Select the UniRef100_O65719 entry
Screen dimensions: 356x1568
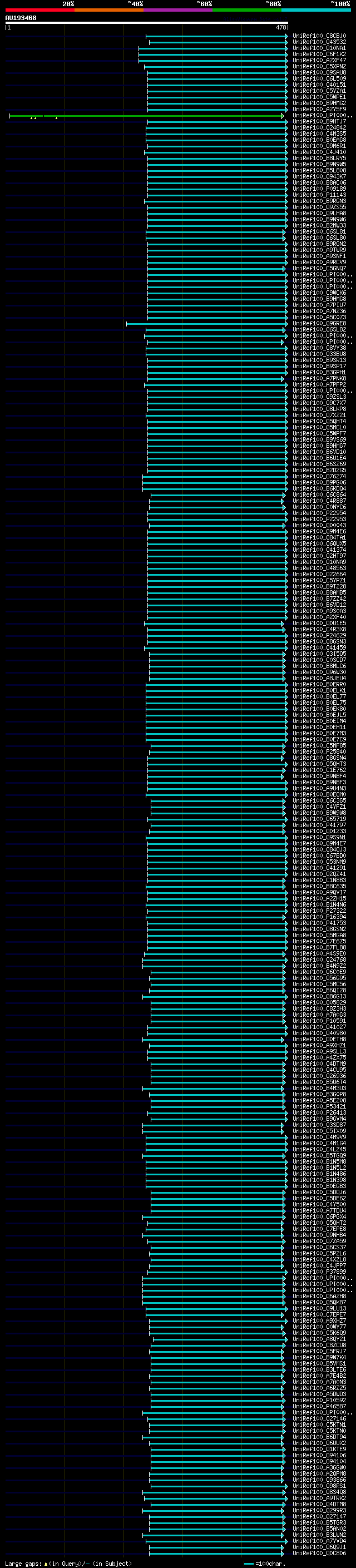point(319,819)
